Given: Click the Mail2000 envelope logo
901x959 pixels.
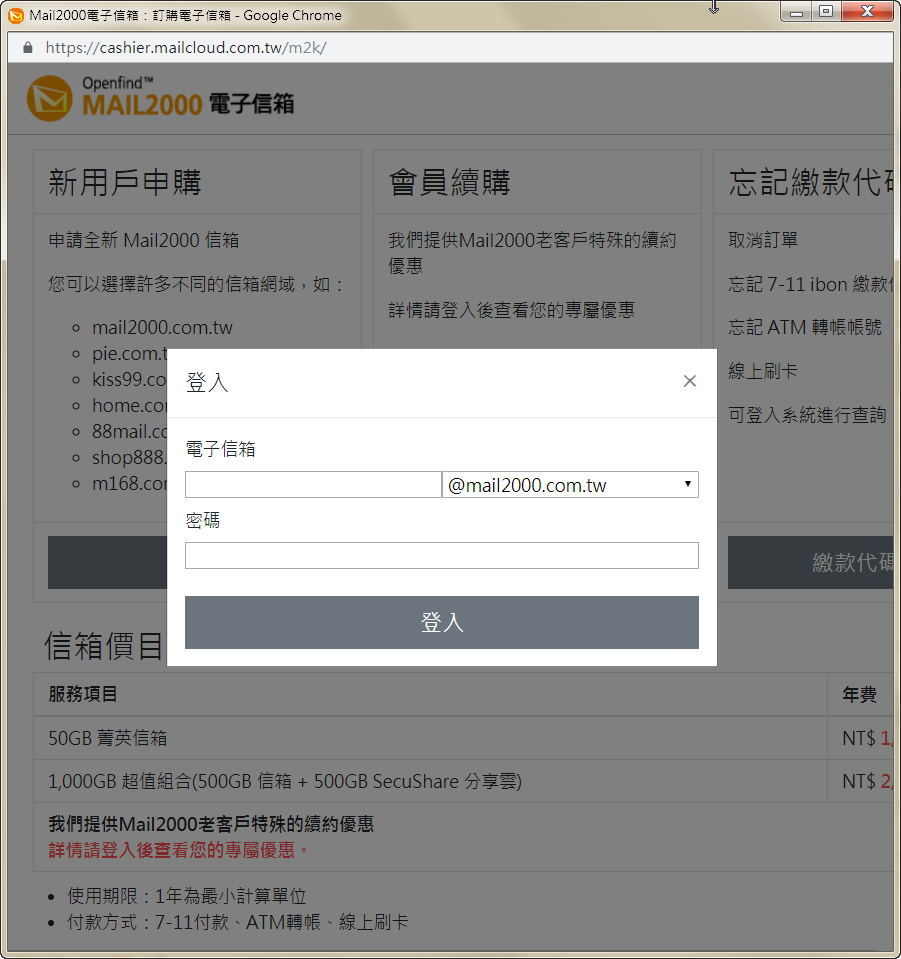Looking at the screenshot, I should (x=50, y=98).
